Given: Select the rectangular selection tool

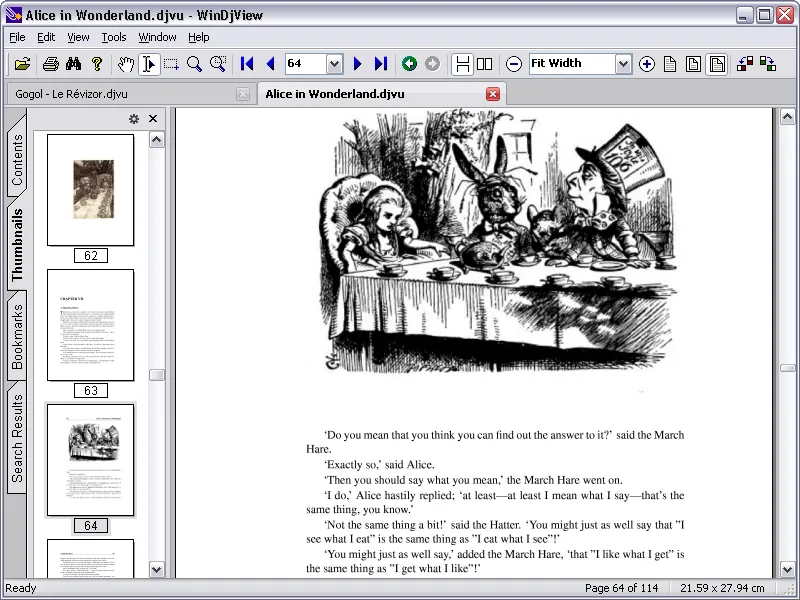Looking at the screenshot, I should pos(171,64).
